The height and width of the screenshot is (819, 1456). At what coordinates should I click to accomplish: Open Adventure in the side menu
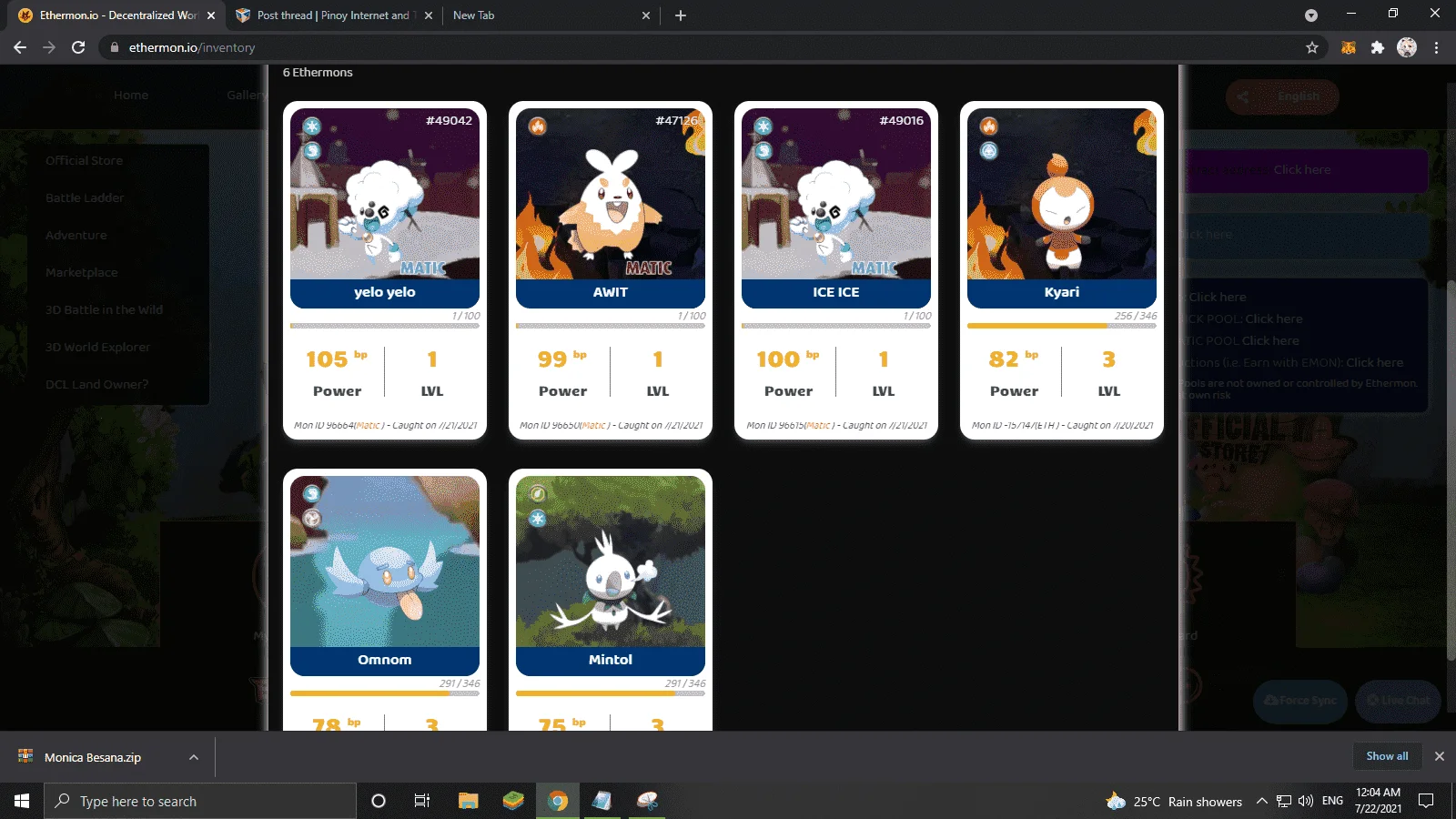76,235
